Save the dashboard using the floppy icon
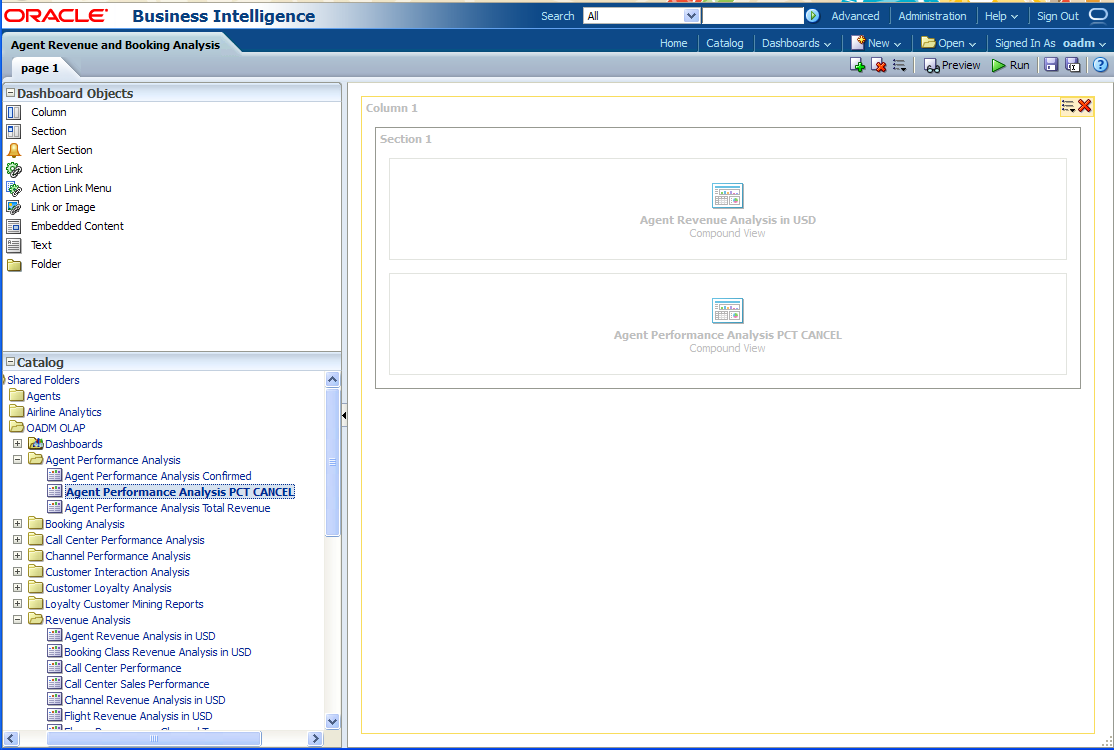The width and height of the screenshot is (1114, 750). coord(1051,65)
